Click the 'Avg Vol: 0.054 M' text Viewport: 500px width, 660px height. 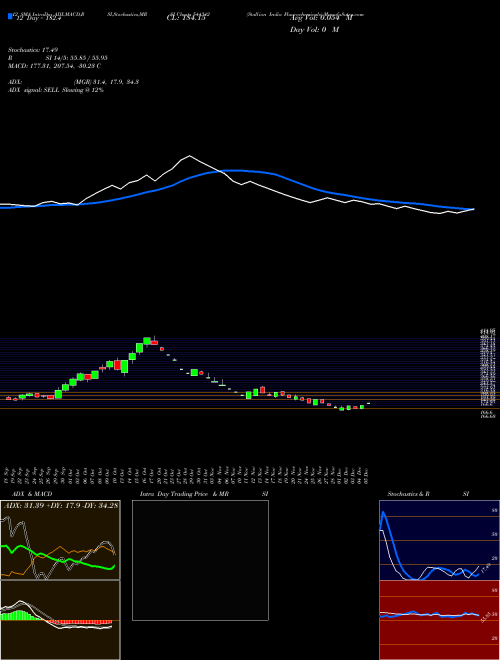pyautogui.click(x=321, y=18)
